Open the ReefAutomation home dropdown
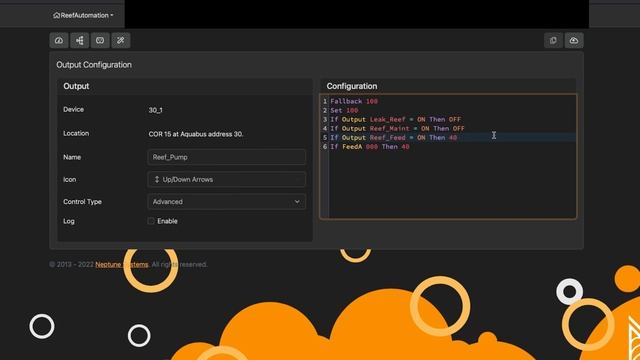Viewport: 640px width, 360px height. click(83, 16)
